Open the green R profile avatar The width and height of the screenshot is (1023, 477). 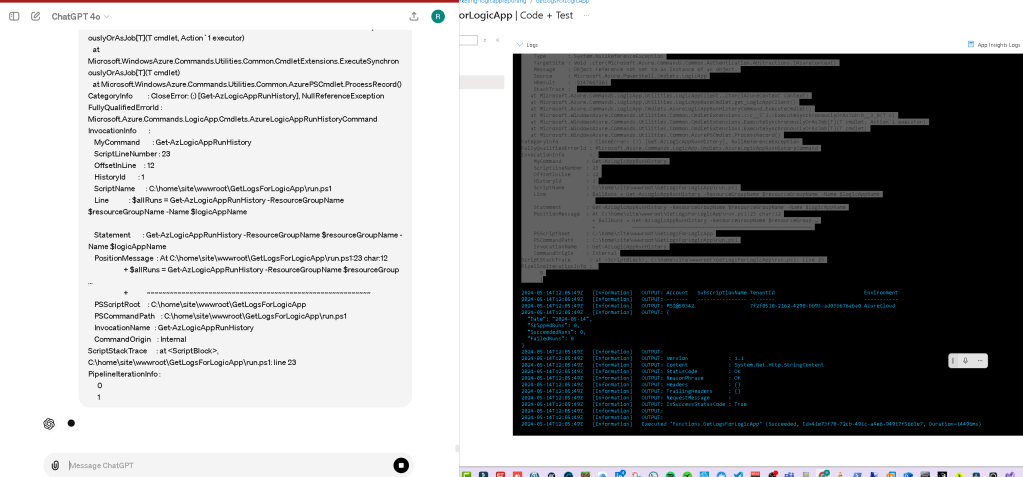438,16
